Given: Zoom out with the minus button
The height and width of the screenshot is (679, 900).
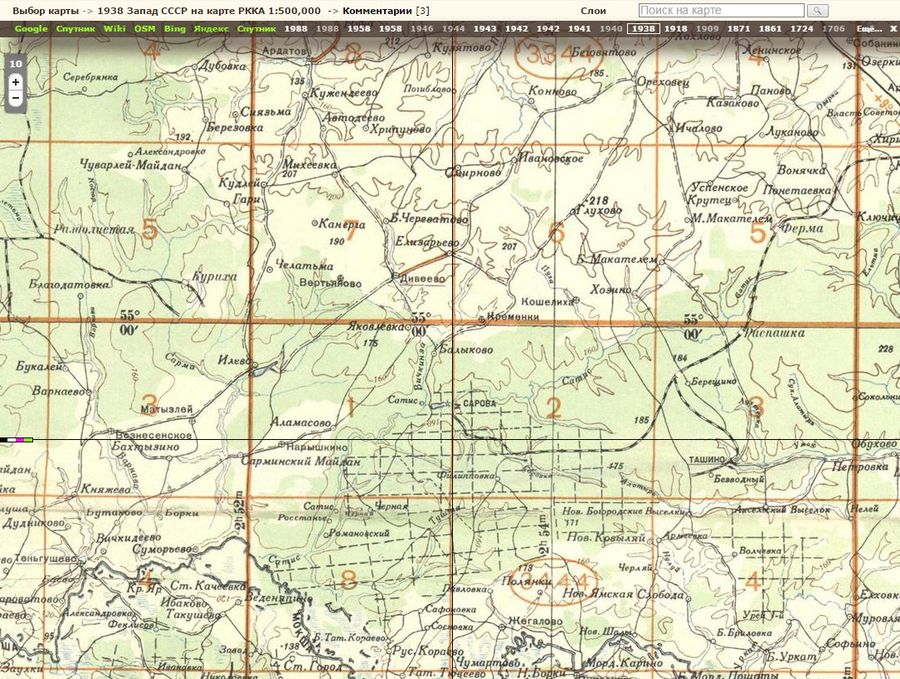Looking at the screenshot, I should tap(15, 98).
